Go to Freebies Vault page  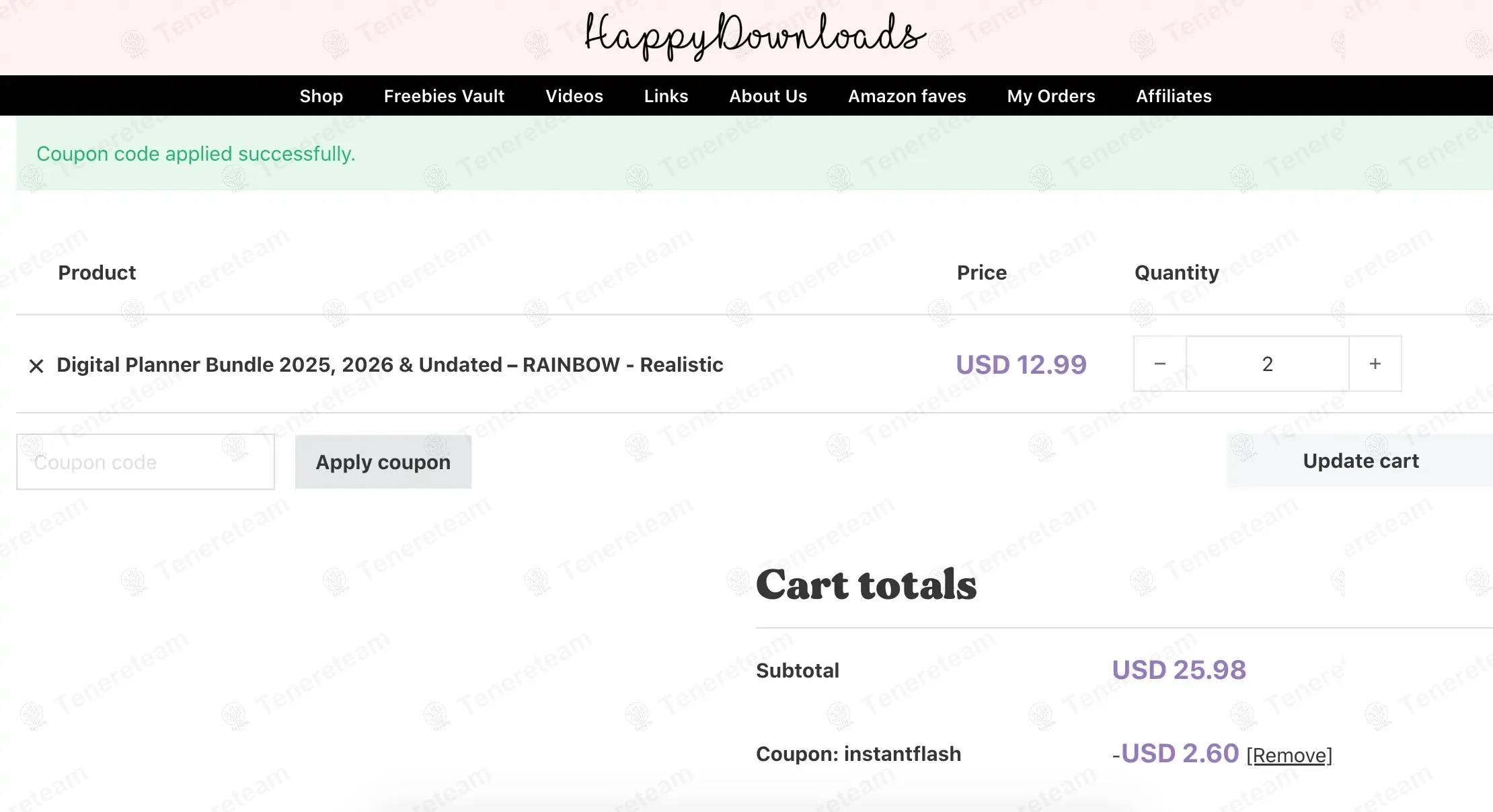pos(444,96)
